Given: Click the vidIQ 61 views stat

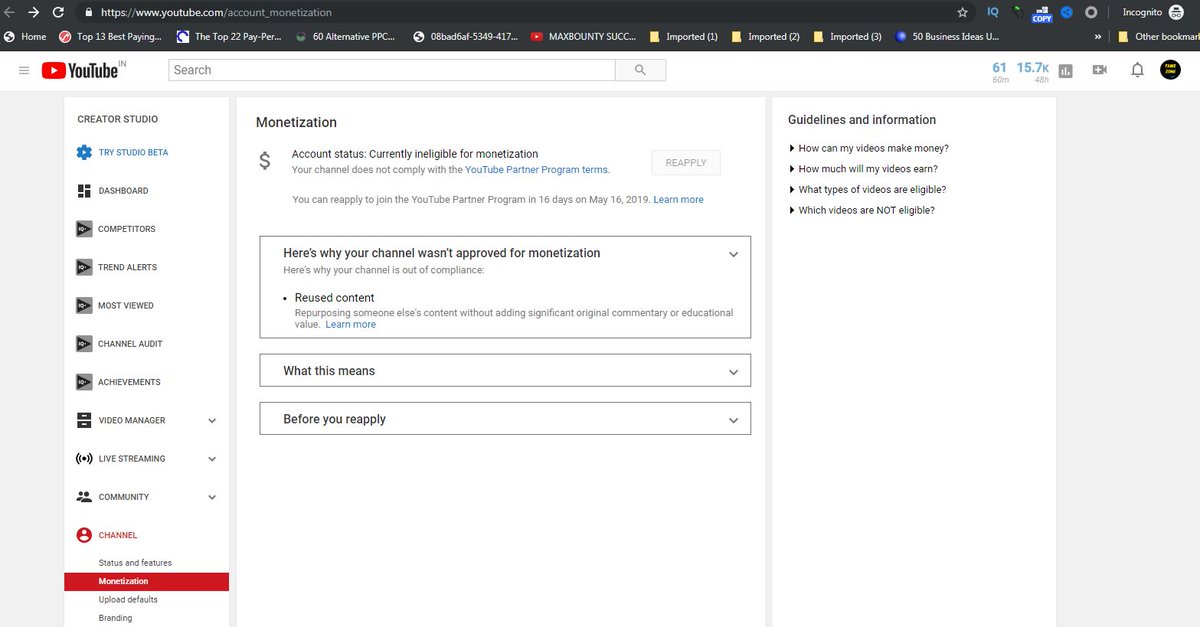Looking at the screenshot, I should 1000,72.
